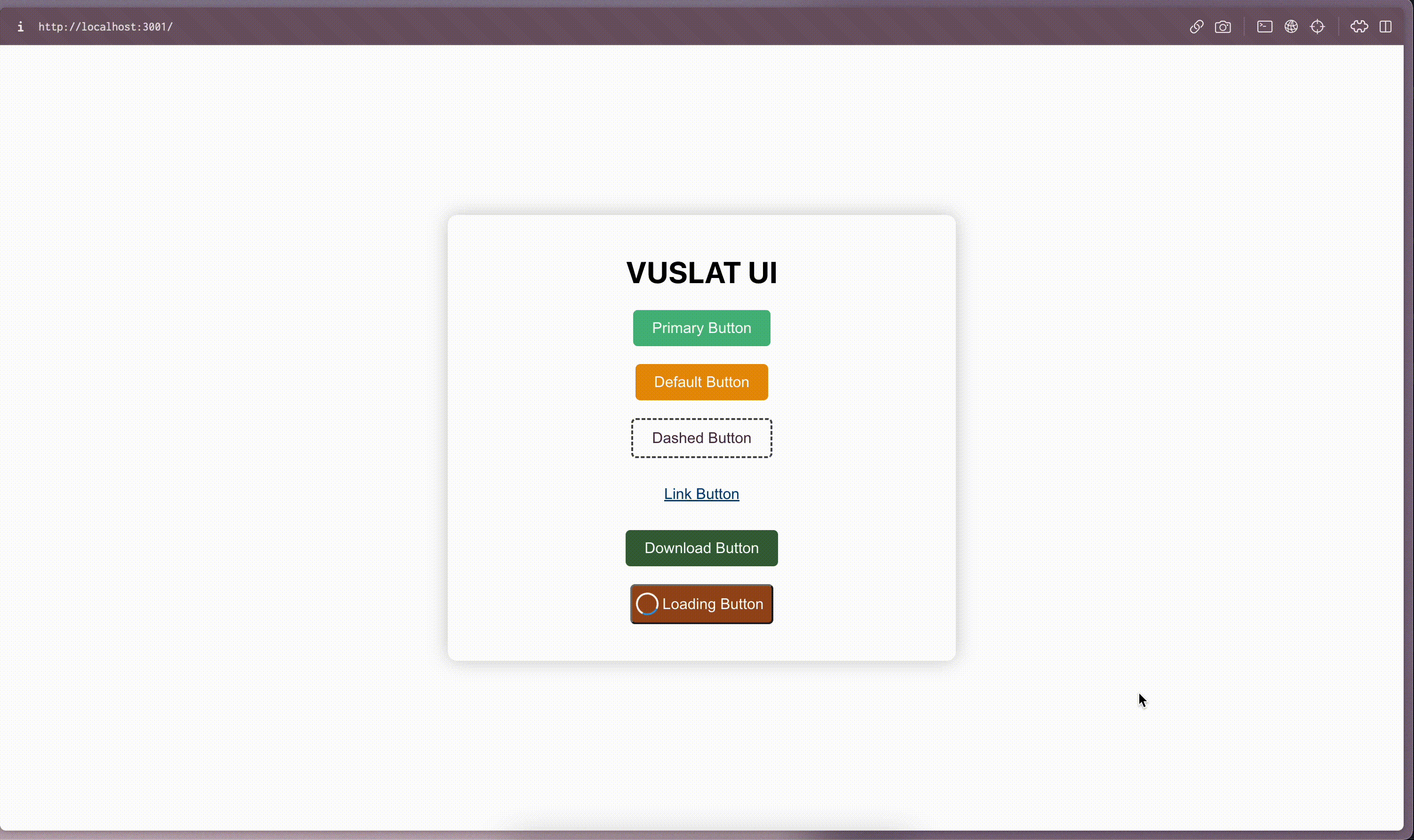Open localhost address bar input
This screenshot has height=840, width=1414.
click(x=105, y=26)
